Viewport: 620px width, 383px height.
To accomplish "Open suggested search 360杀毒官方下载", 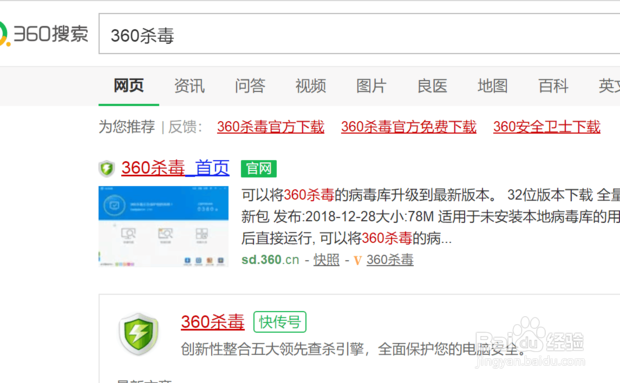I will (x=270, y=127).
